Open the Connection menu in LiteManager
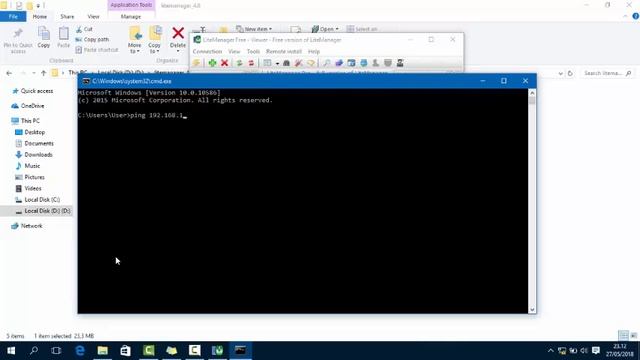640x360 pixels. click(207, 52)
